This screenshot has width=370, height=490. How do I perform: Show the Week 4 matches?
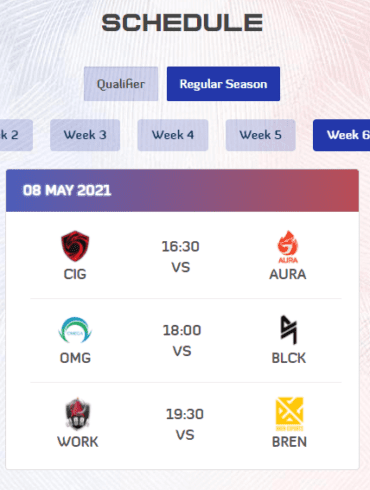click(x=173, y=135)
